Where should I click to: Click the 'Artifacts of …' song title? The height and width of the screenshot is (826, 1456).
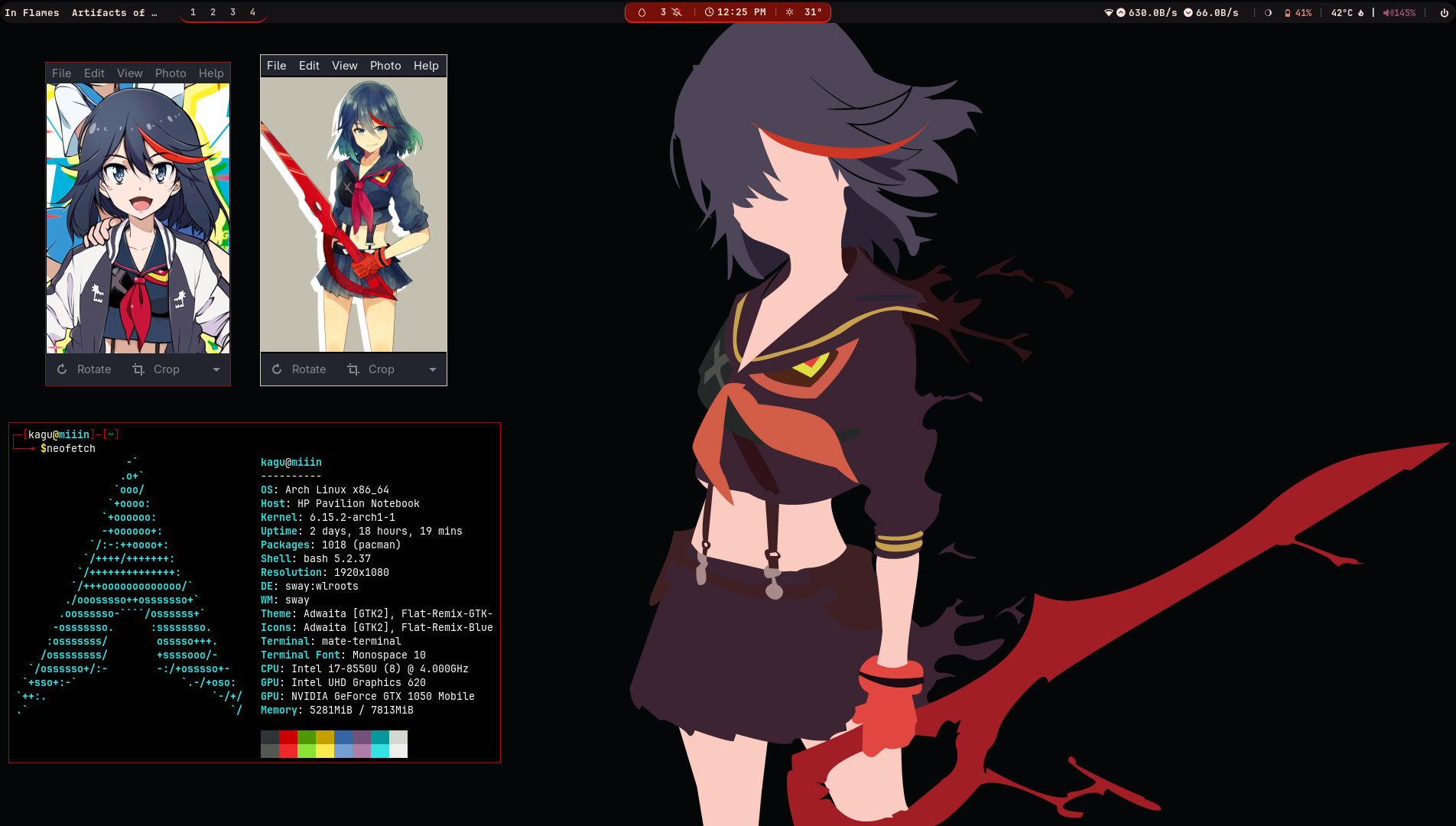click(114, 12)
